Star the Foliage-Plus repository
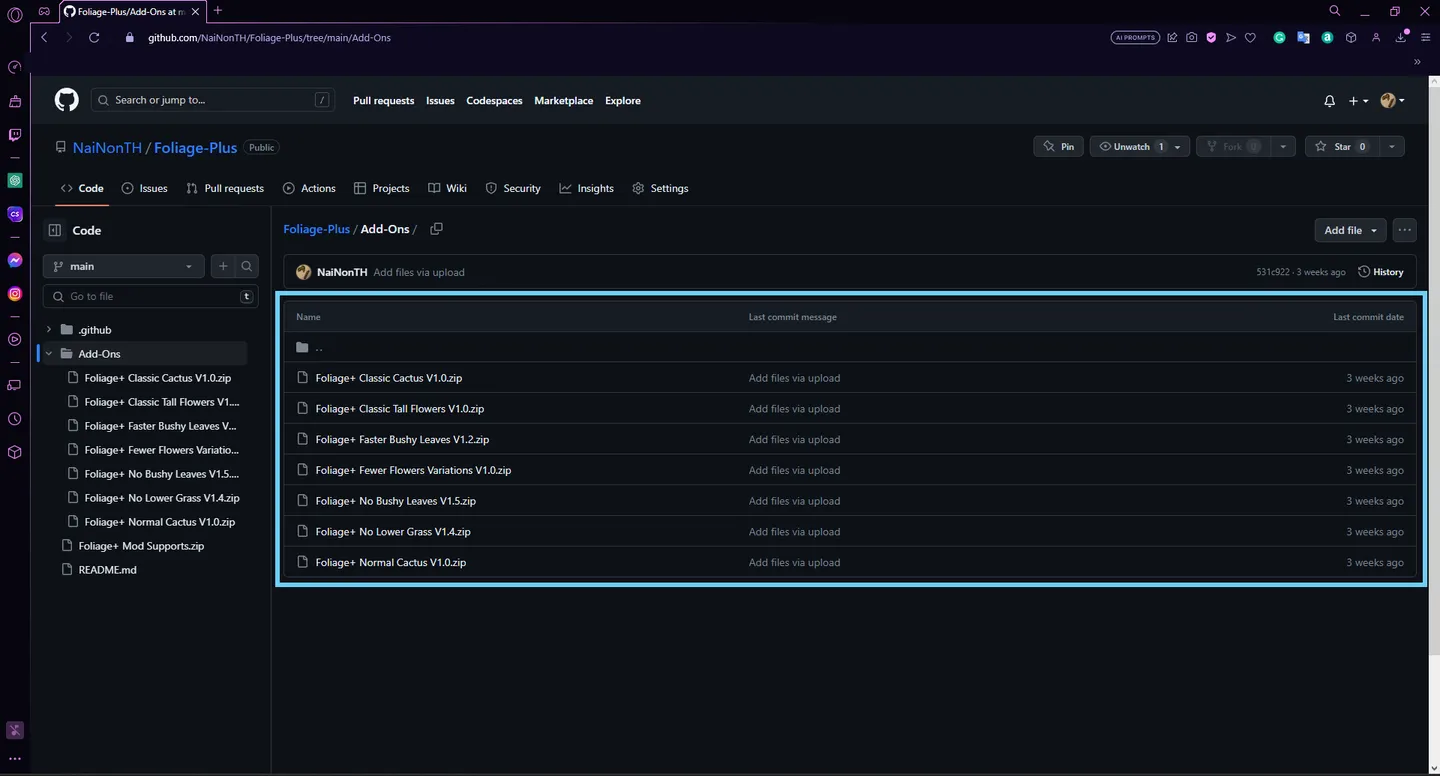Viewport: 1440px width, 776px height. point(1341,147)
